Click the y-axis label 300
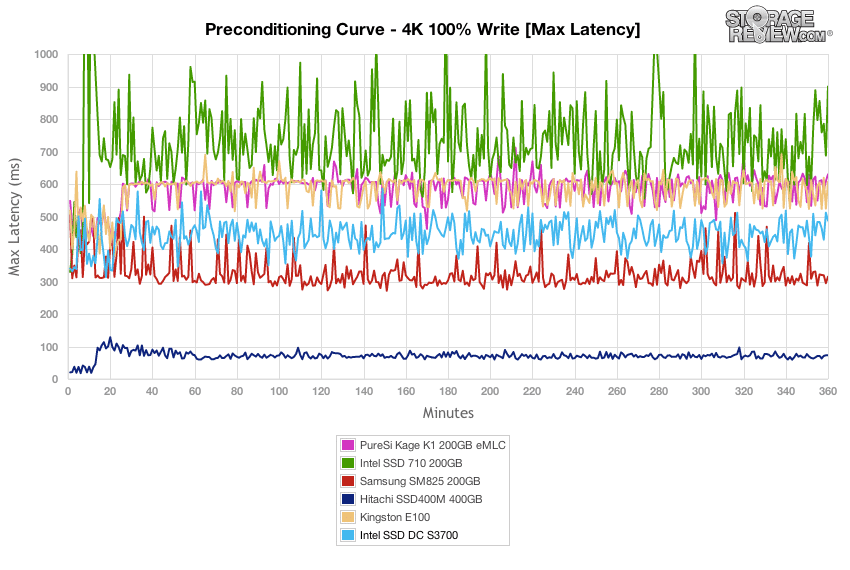Viewport: 850px width, 570px height. [49, 282]
